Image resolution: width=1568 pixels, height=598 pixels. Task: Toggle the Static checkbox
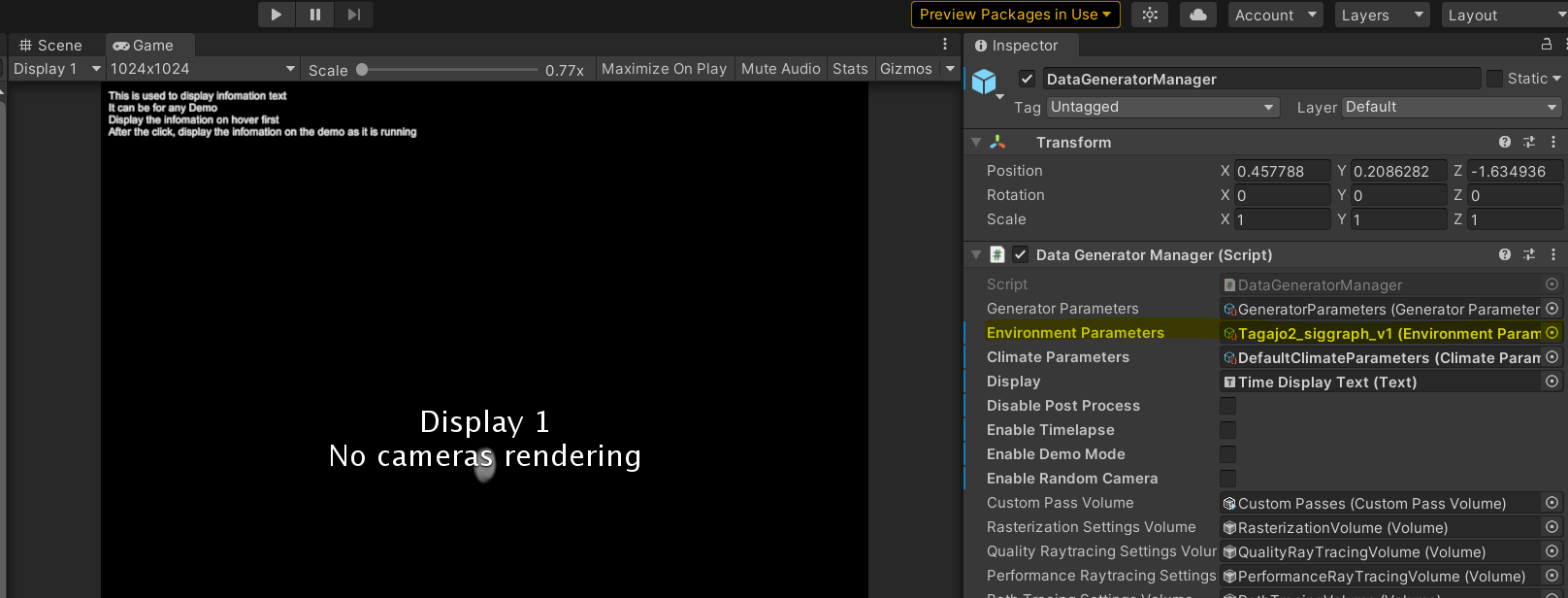tap(1495, 79)
